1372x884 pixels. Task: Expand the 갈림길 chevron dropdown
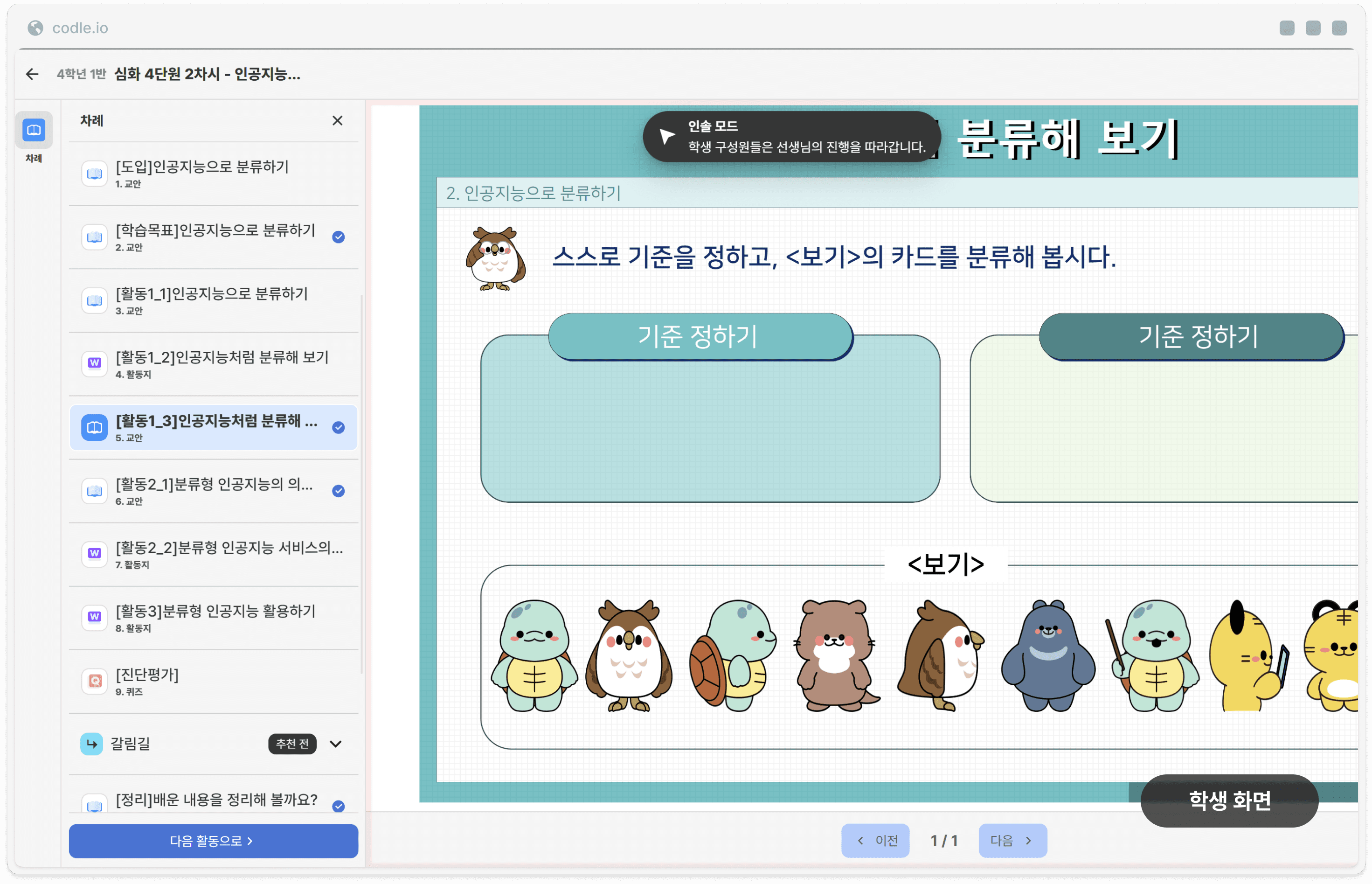[x=336, y=744]
